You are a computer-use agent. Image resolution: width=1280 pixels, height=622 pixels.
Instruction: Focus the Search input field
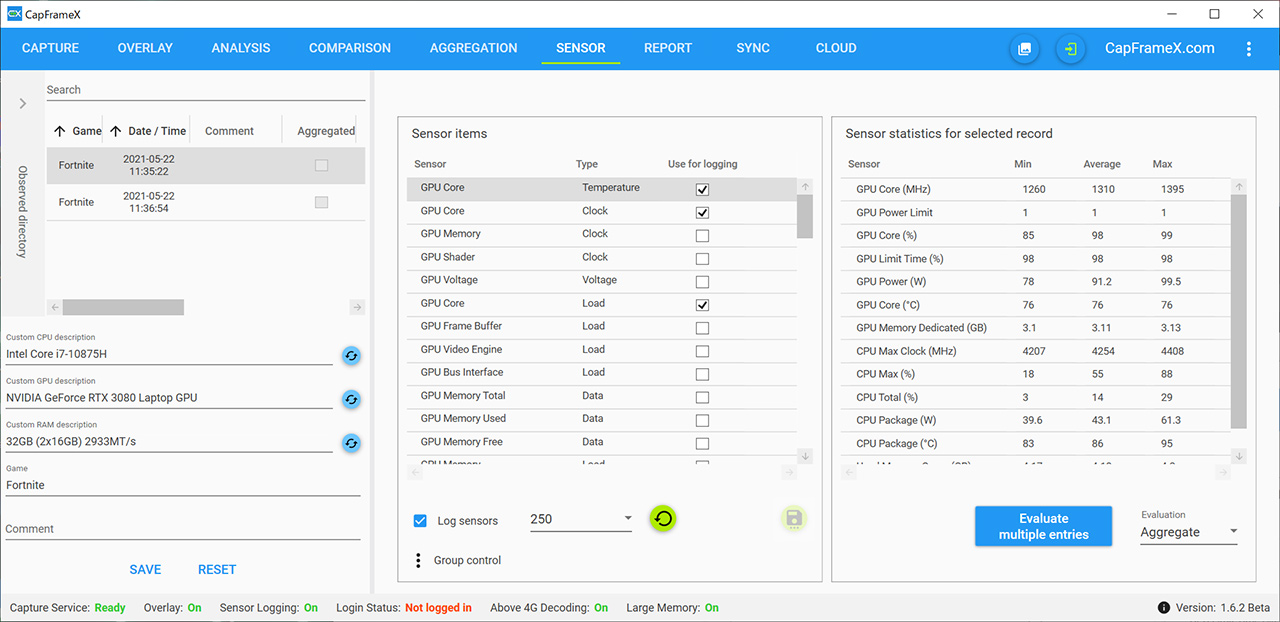click(x=205, y=90)
